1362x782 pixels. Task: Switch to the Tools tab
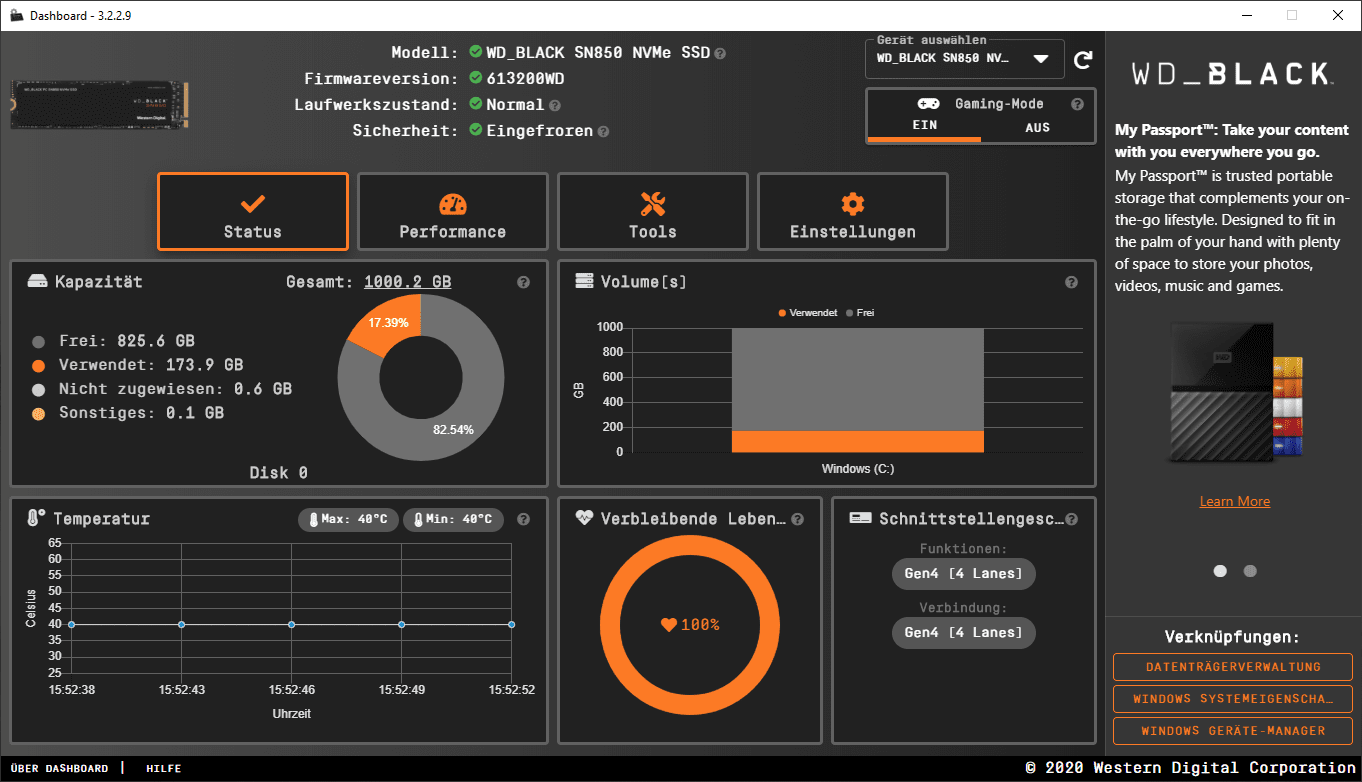pos(653,211)
